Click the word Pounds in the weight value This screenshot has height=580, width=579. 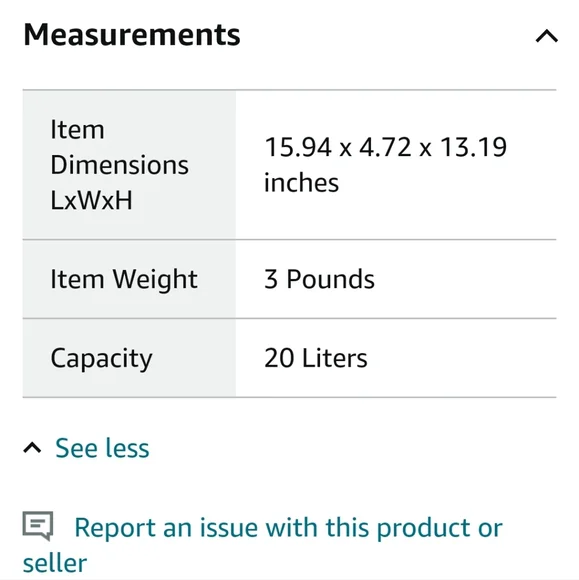(x=330, y=279)
